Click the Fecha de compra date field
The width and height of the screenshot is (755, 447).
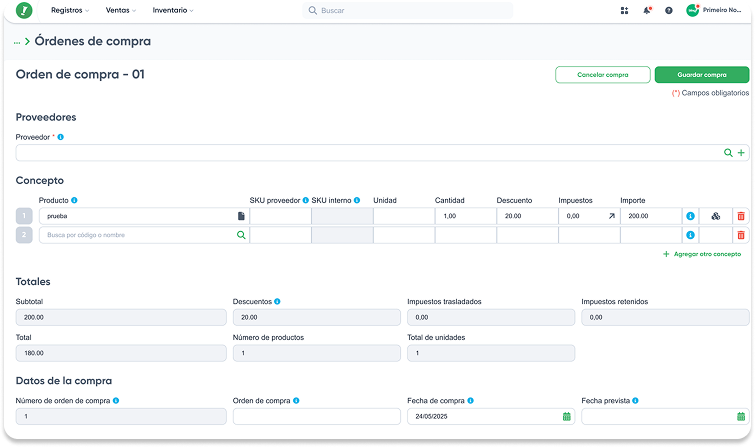click(491, 416)
